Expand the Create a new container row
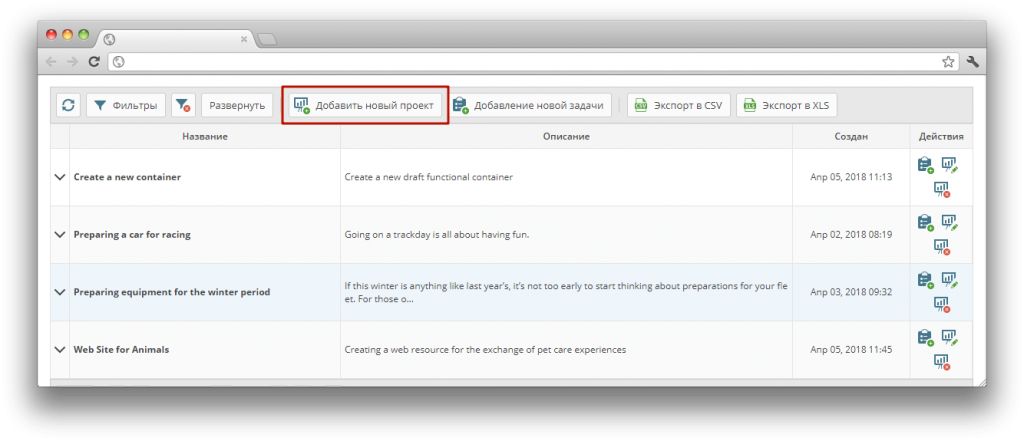 coord(59,177)
